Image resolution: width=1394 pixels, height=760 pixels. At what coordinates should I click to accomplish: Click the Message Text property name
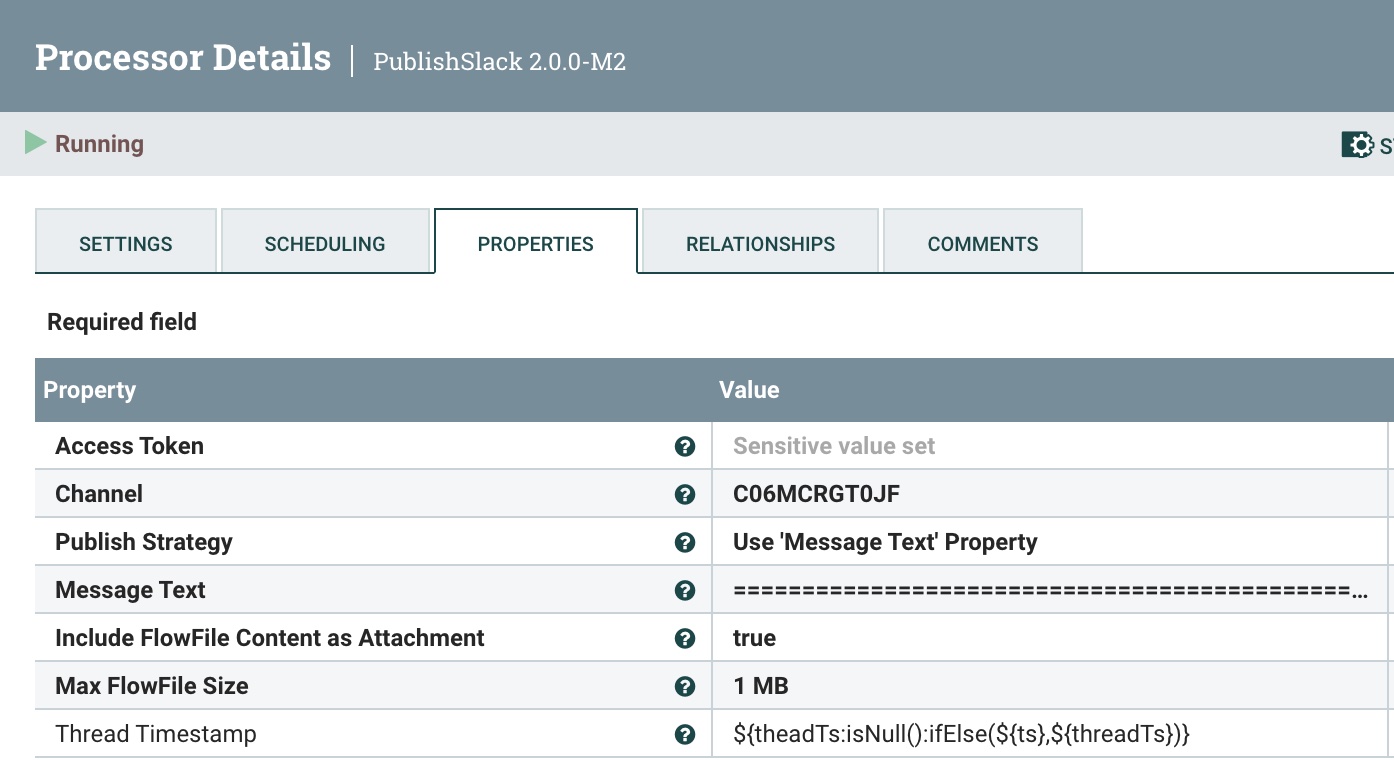130,590
